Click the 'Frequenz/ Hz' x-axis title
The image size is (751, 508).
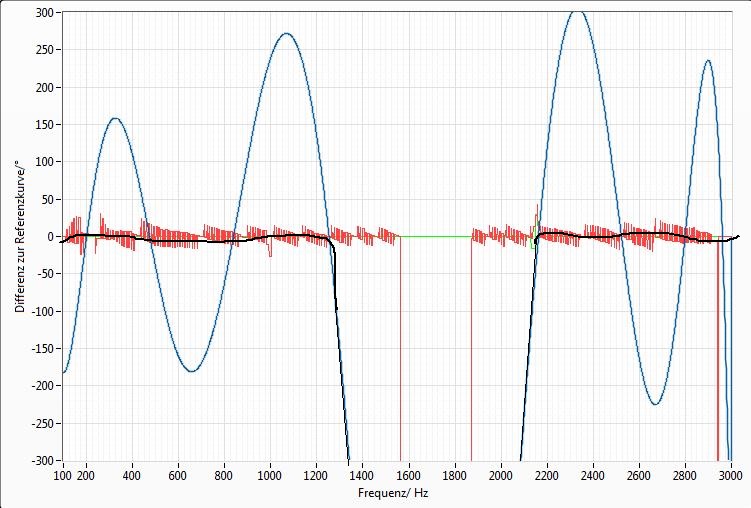pos(393,493)
